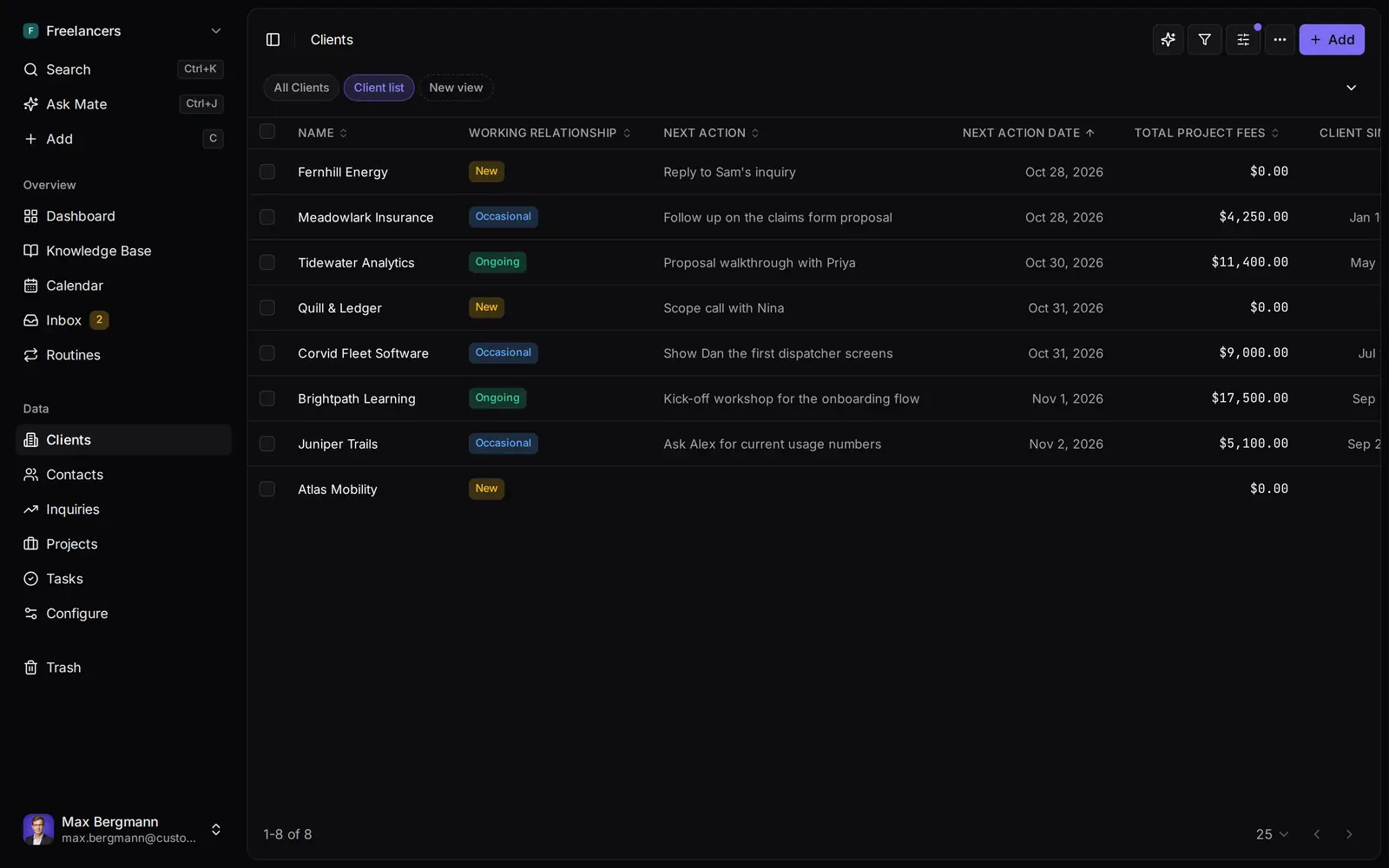Screen dimensions: 1389x868
Task: Open the AI sparkle assistant button
Action: [x=1168, y=40]
